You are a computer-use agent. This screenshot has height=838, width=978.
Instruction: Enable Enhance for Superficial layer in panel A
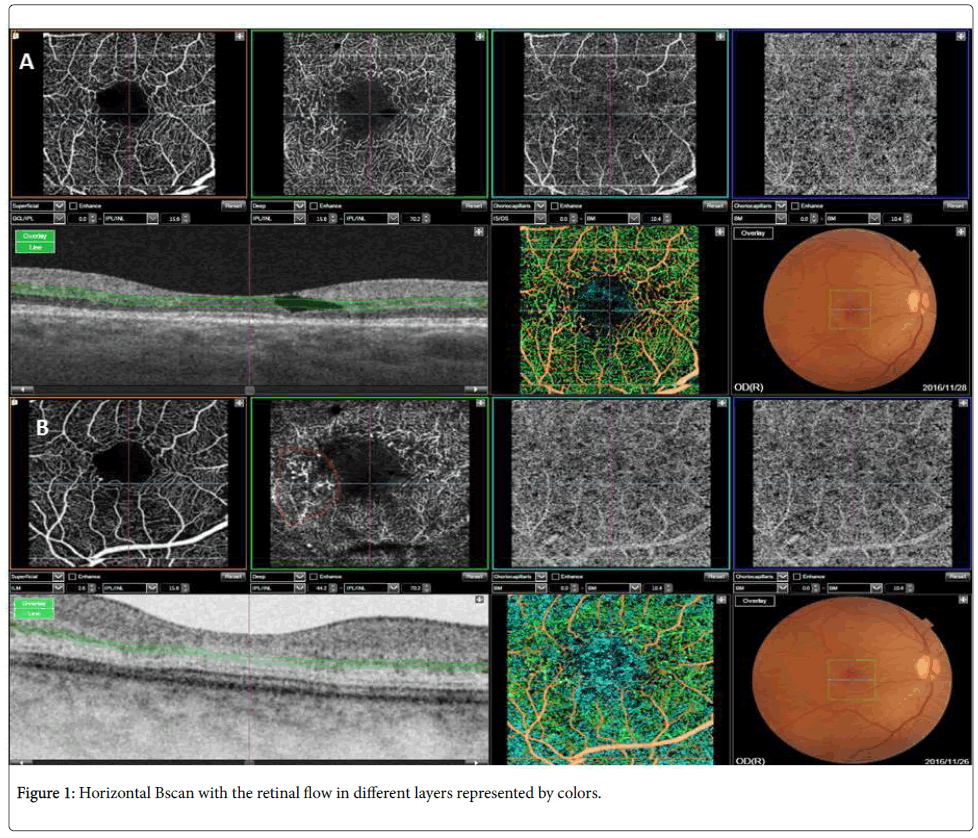(x=74, y=205)
